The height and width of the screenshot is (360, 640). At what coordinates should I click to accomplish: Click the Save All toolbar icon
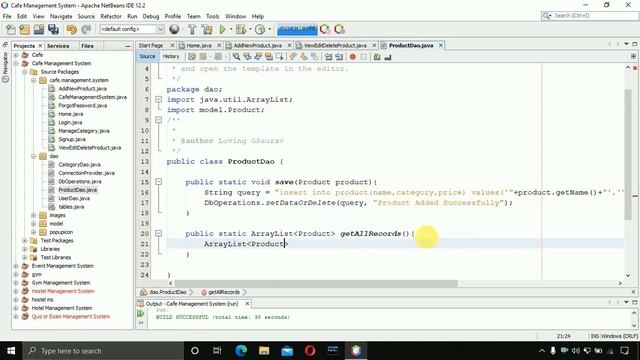(53, 29)
